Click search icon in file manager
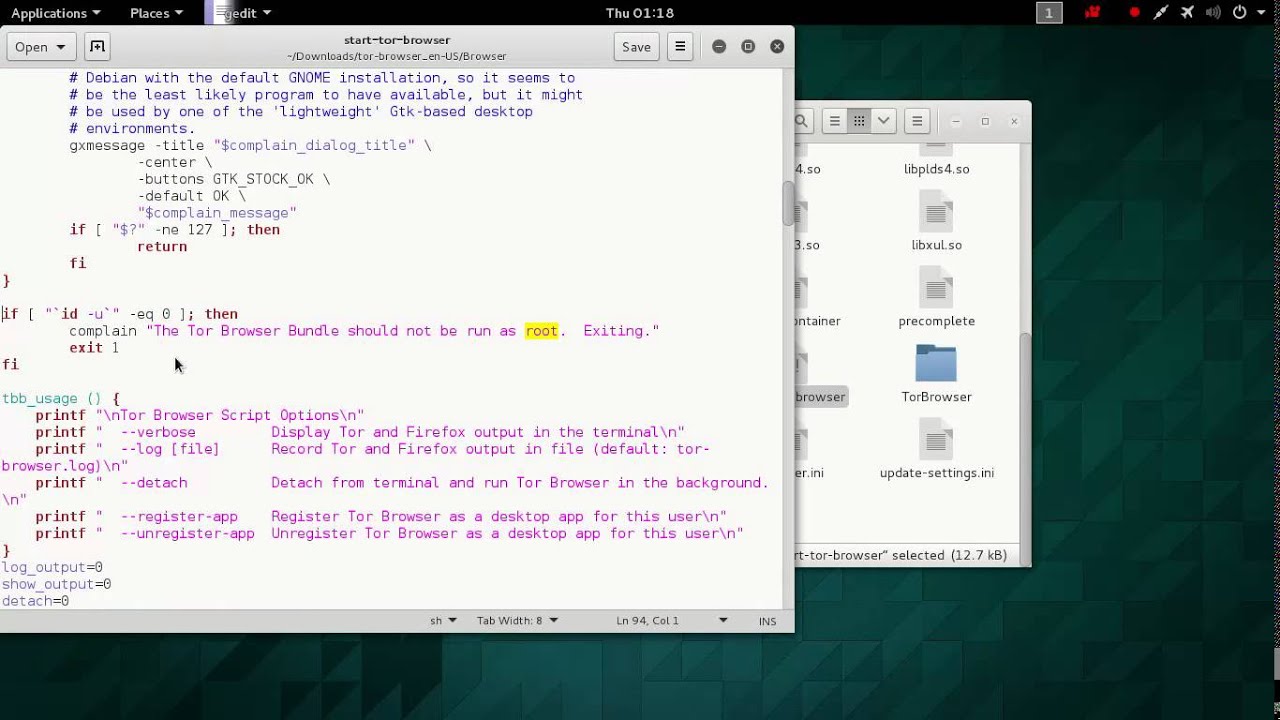 [802, 121]
